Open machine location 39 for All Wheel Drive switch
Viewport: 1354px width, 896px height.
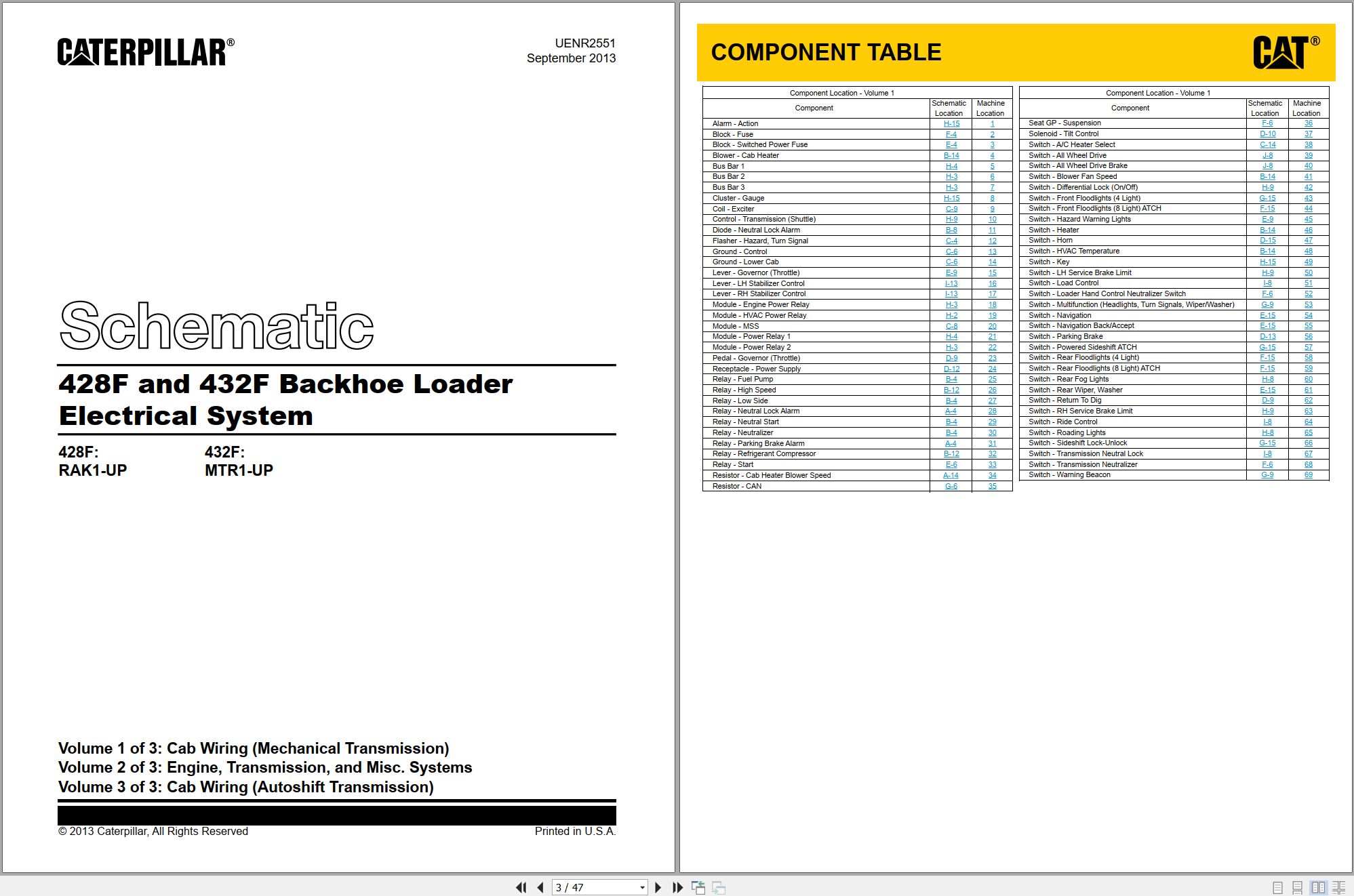coord(1308,155)
